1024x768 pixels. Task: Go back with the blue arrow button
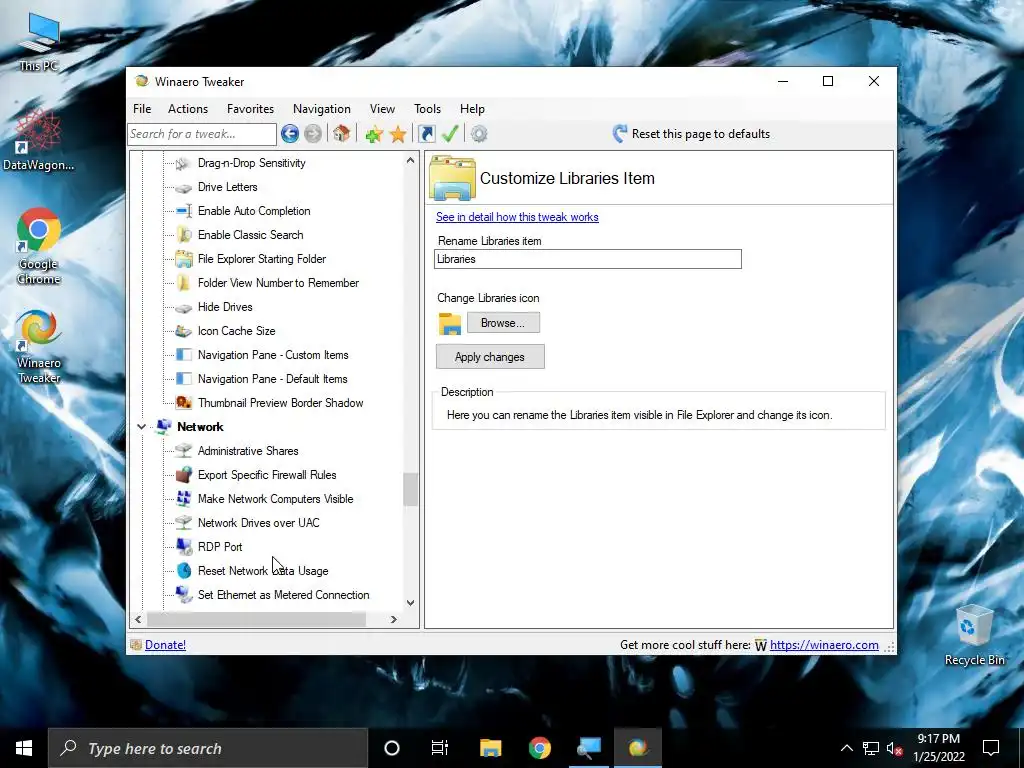click(x=290, y=134)
